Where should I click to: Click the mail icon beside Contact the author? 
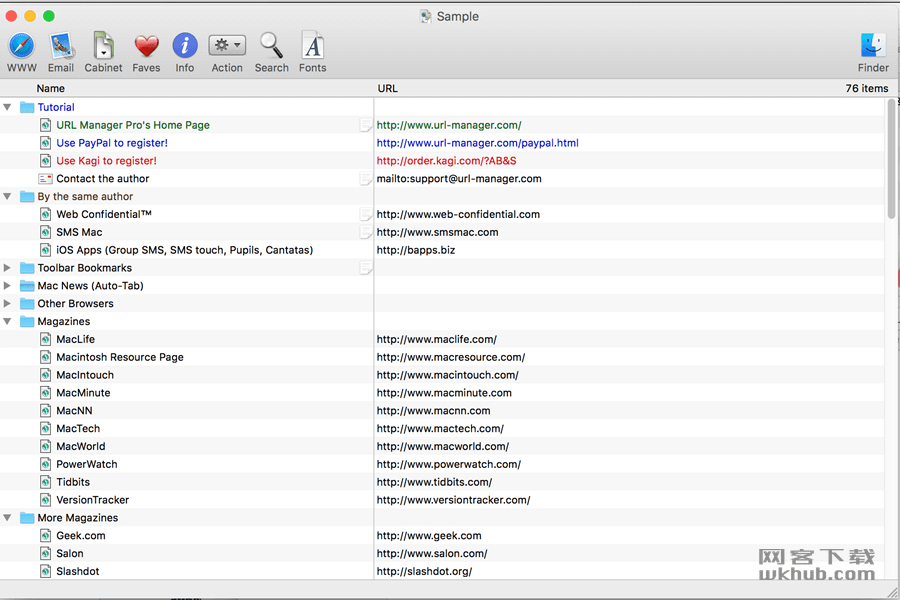tap(45, 179)
